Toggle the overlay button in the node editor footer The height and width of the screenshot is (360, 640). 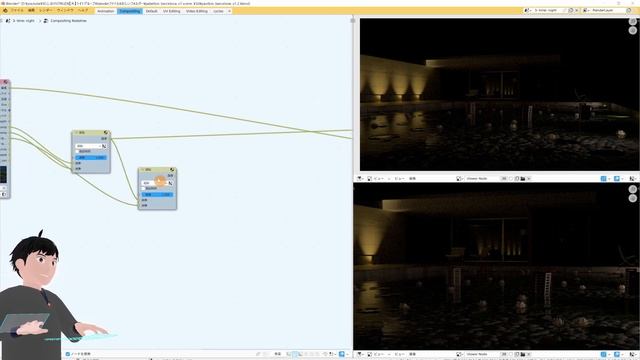pos(342,354)
